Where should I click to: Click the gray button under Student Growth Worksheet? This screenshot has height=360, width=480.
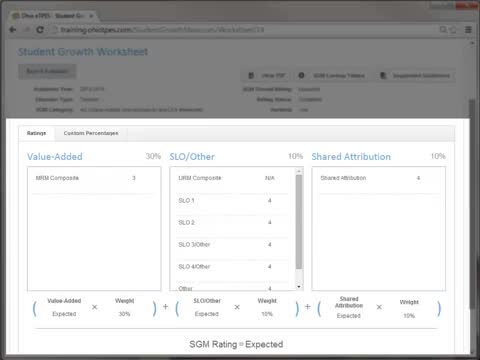coord(47,71)
